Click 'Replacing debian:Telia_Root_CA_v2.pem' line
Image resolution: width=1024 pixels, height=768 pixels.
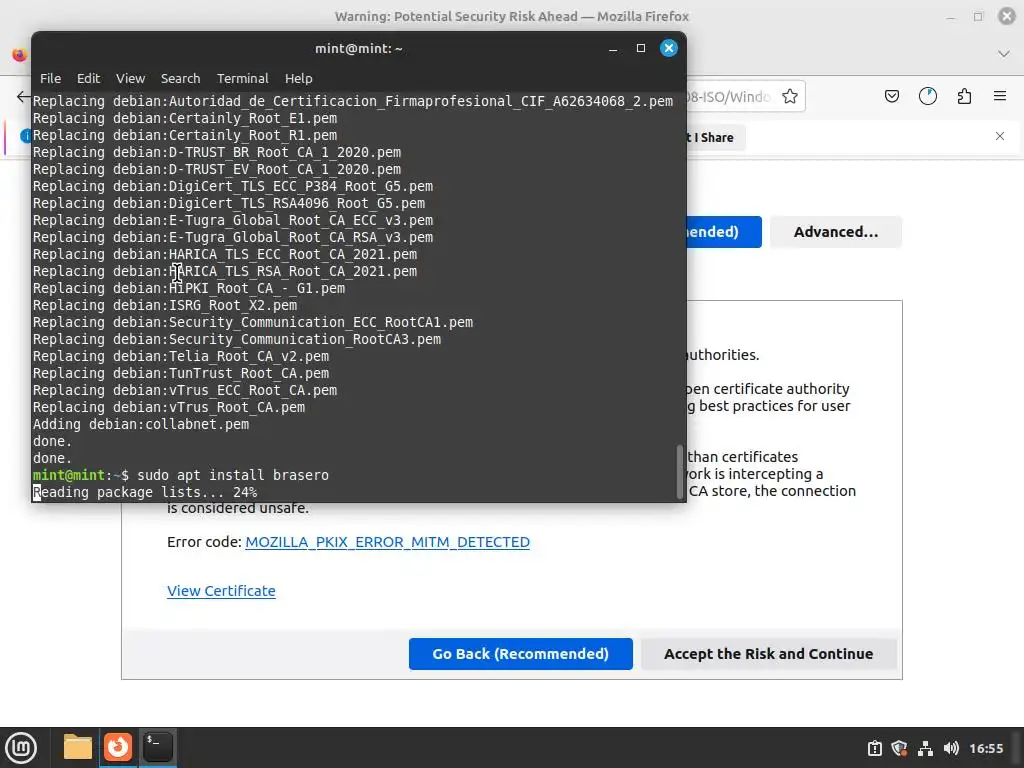pos(181,356)
